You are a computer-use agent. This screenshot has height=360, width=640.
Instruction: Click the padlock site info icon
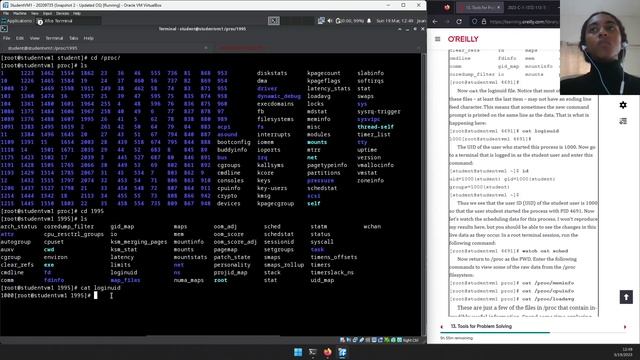click(x=484, y=21)
